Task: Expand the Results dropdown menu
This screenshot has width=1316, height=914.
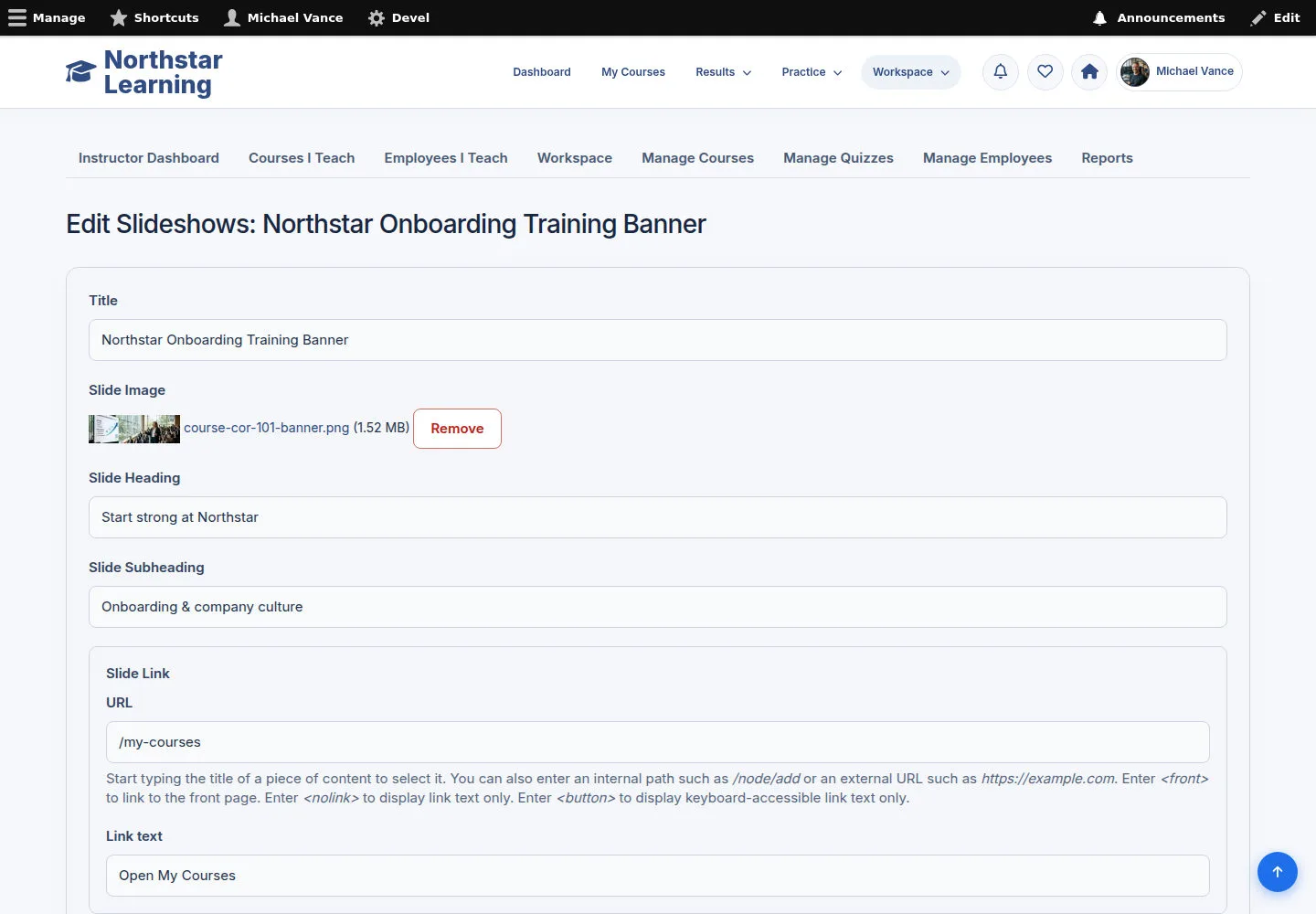Action: (x=723, y=72)
